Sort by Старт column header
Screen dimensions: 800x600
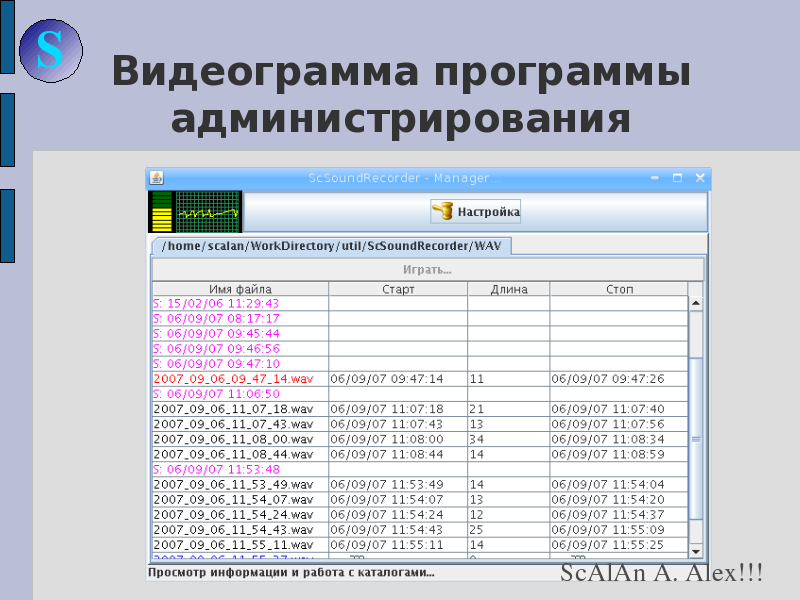click(398, 289)
